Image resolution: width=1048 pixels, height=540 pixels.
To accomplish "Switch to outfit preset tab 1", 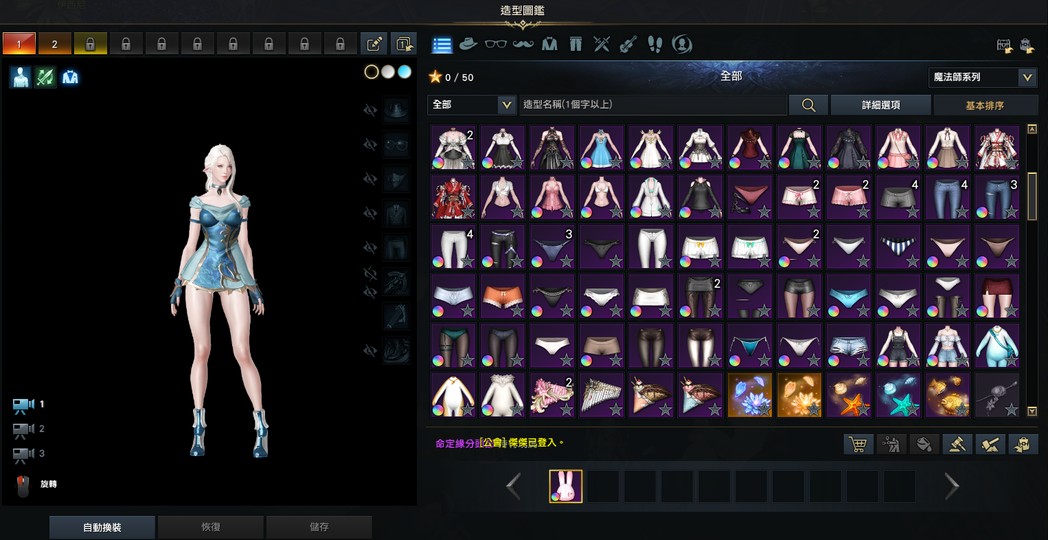I will (x=19, y=44).
